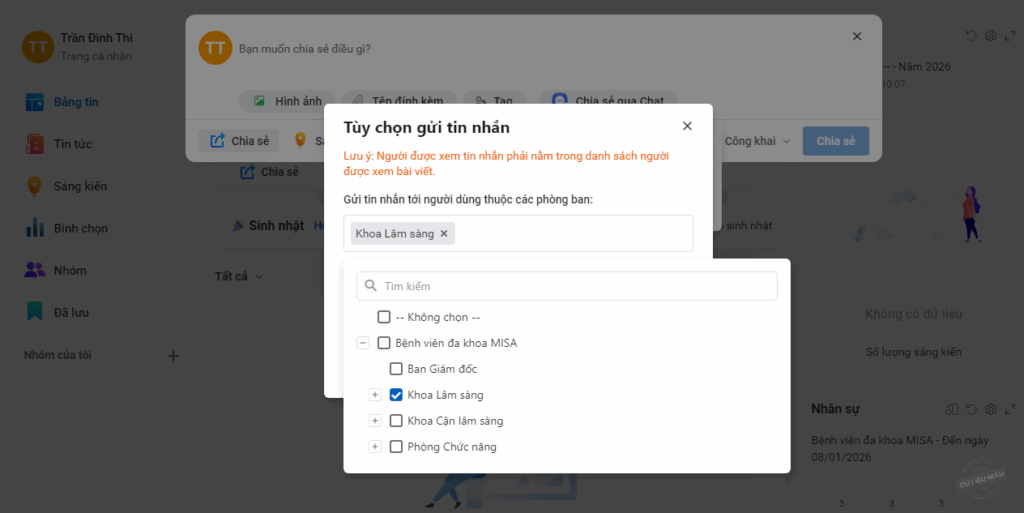The height and width of the screenshot is (513, 1024).
Task: Close the Tùy chọn gửi tin nhắn dialog
Action: (687, 126)
